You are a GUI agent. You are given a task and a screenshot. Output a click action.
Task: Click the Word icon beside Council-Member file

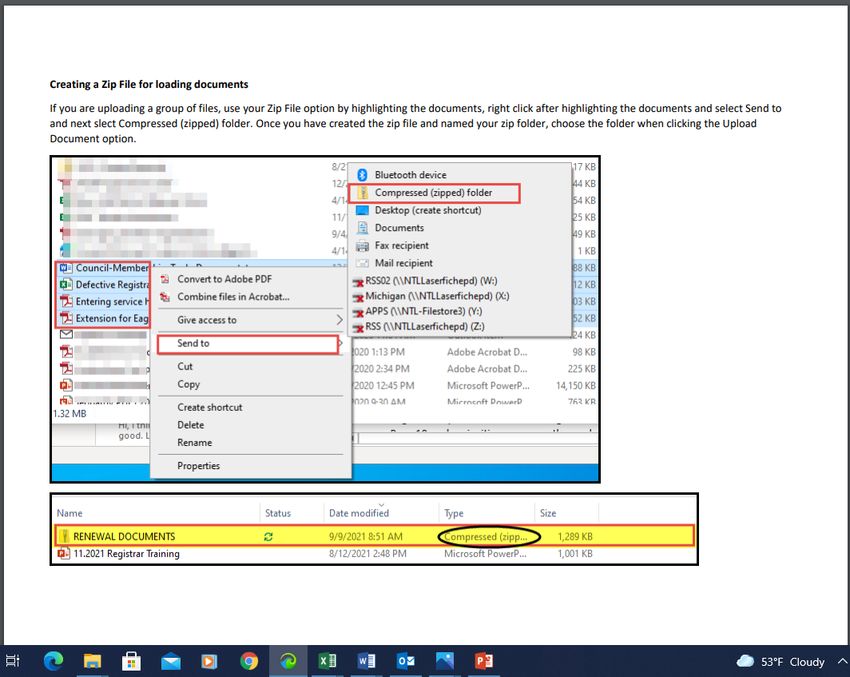(66, 268)
